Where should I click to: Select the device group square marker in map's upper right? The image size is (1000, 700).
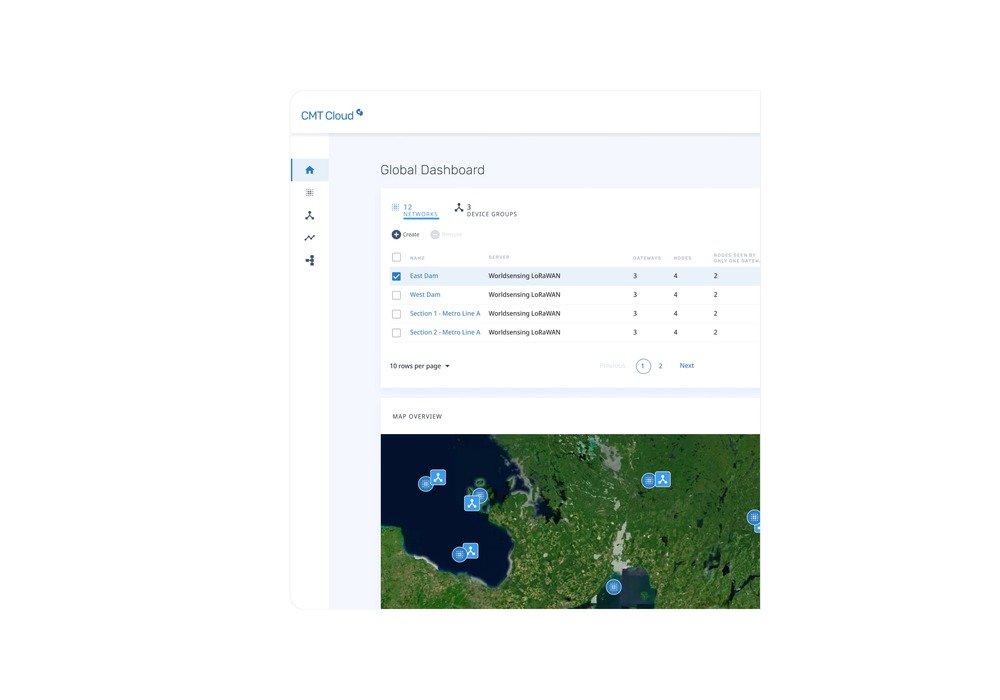pos(663,479)
